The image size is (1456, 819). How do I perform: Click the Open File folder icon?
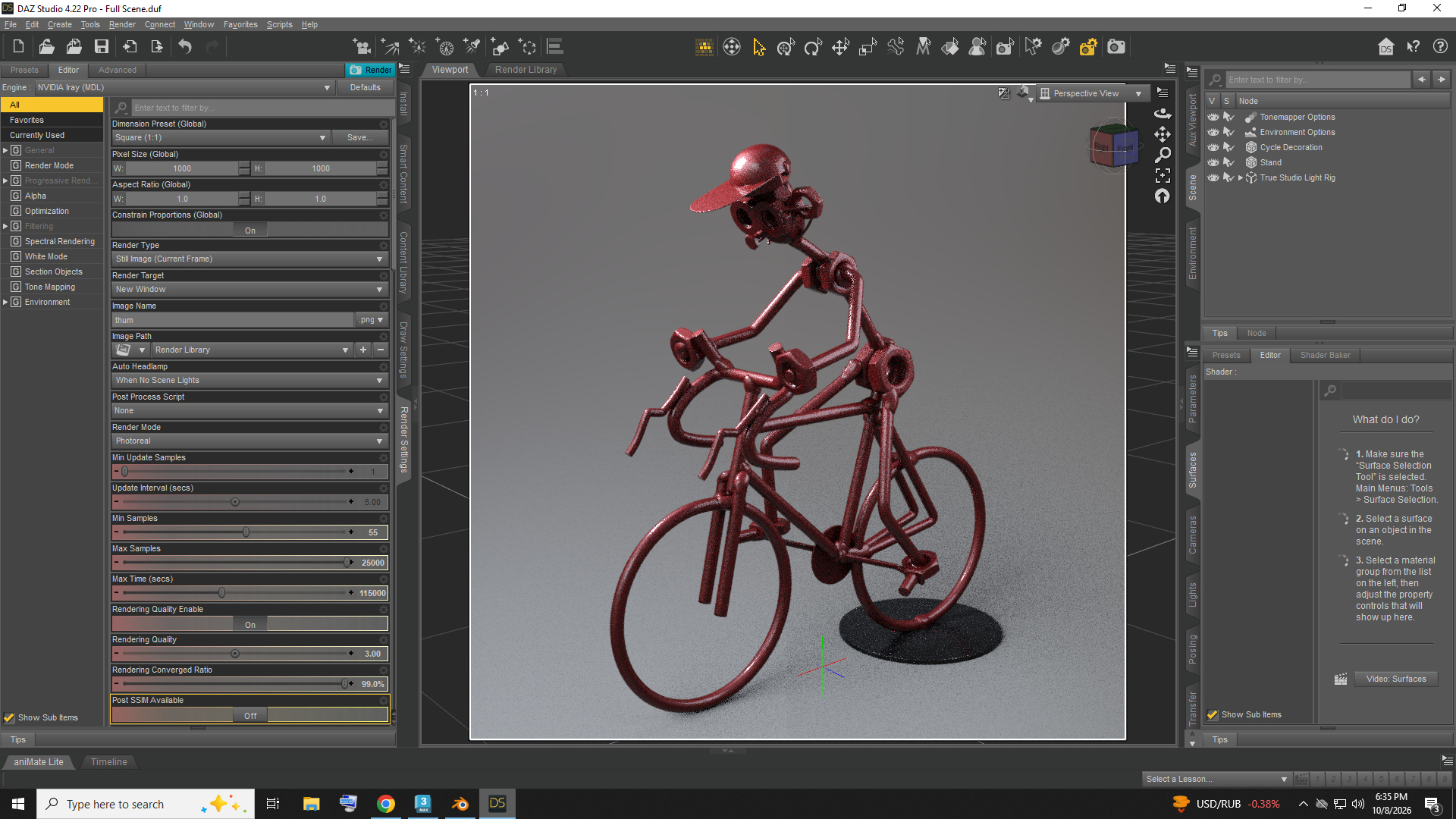coord(46,46)
